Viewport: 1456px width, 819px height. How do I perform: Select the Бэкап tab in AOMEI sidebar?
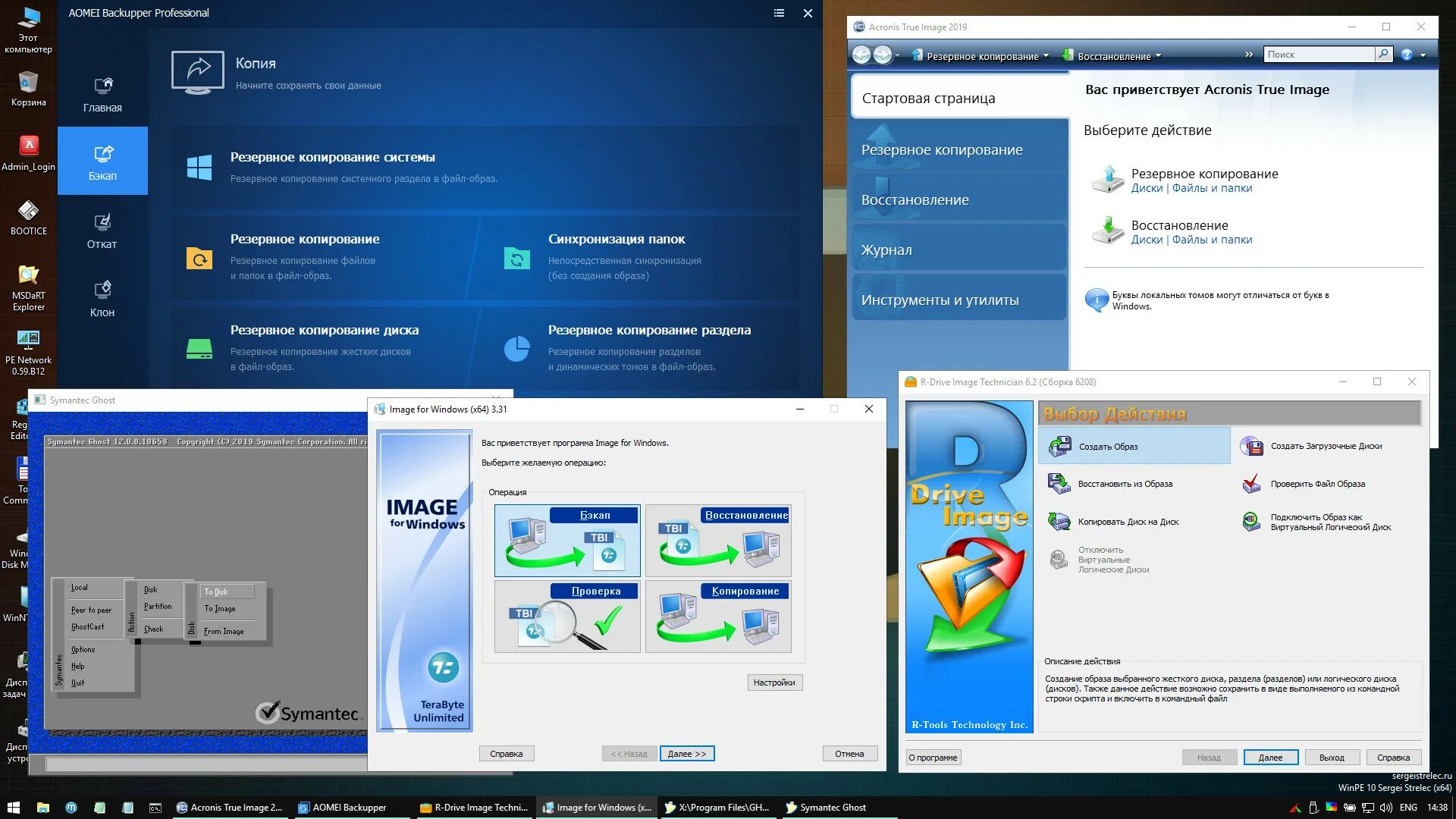102,161
